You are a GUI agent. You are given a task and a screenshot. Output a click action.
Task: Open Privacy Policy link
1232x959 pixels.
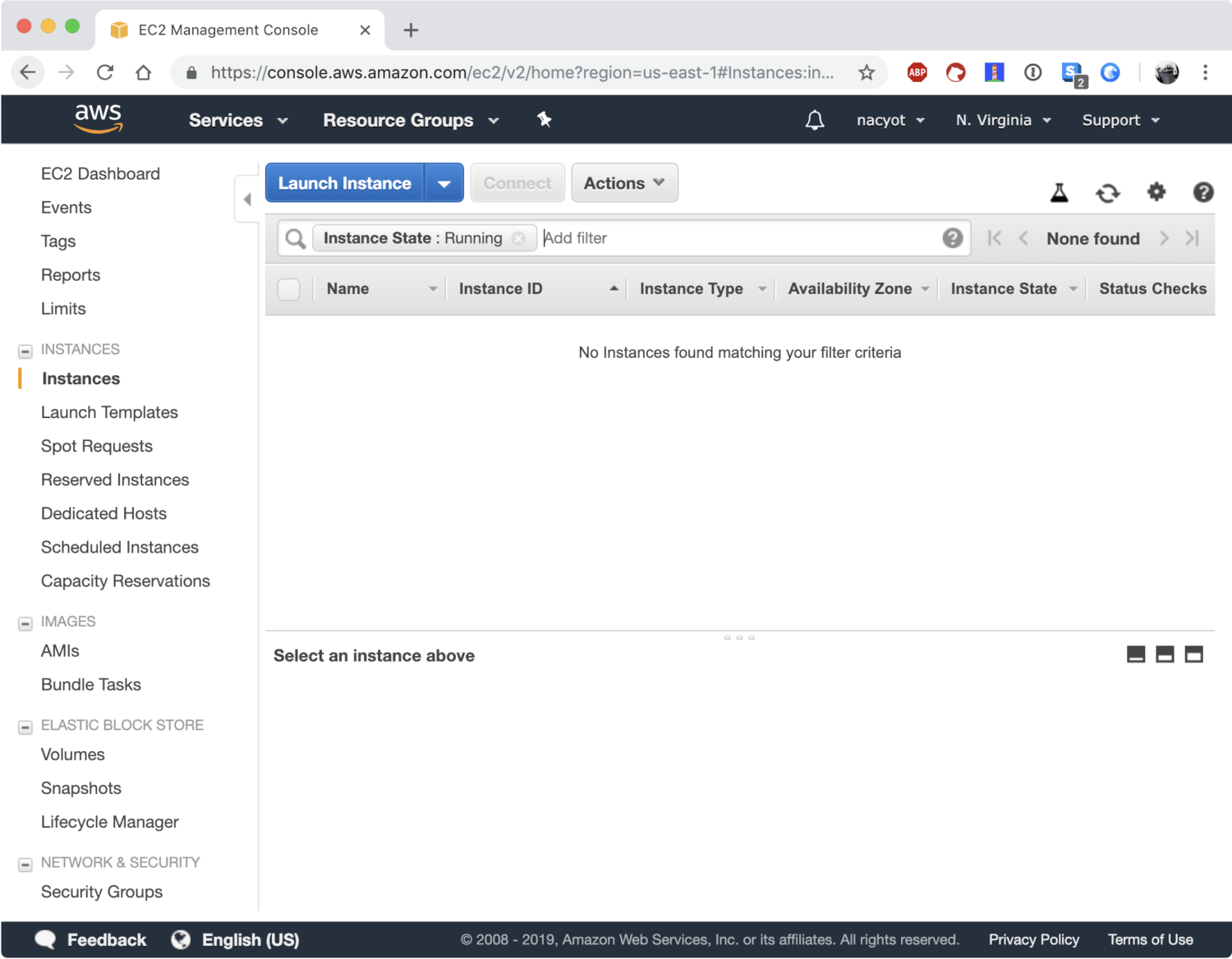click(x=1034, y=940)
